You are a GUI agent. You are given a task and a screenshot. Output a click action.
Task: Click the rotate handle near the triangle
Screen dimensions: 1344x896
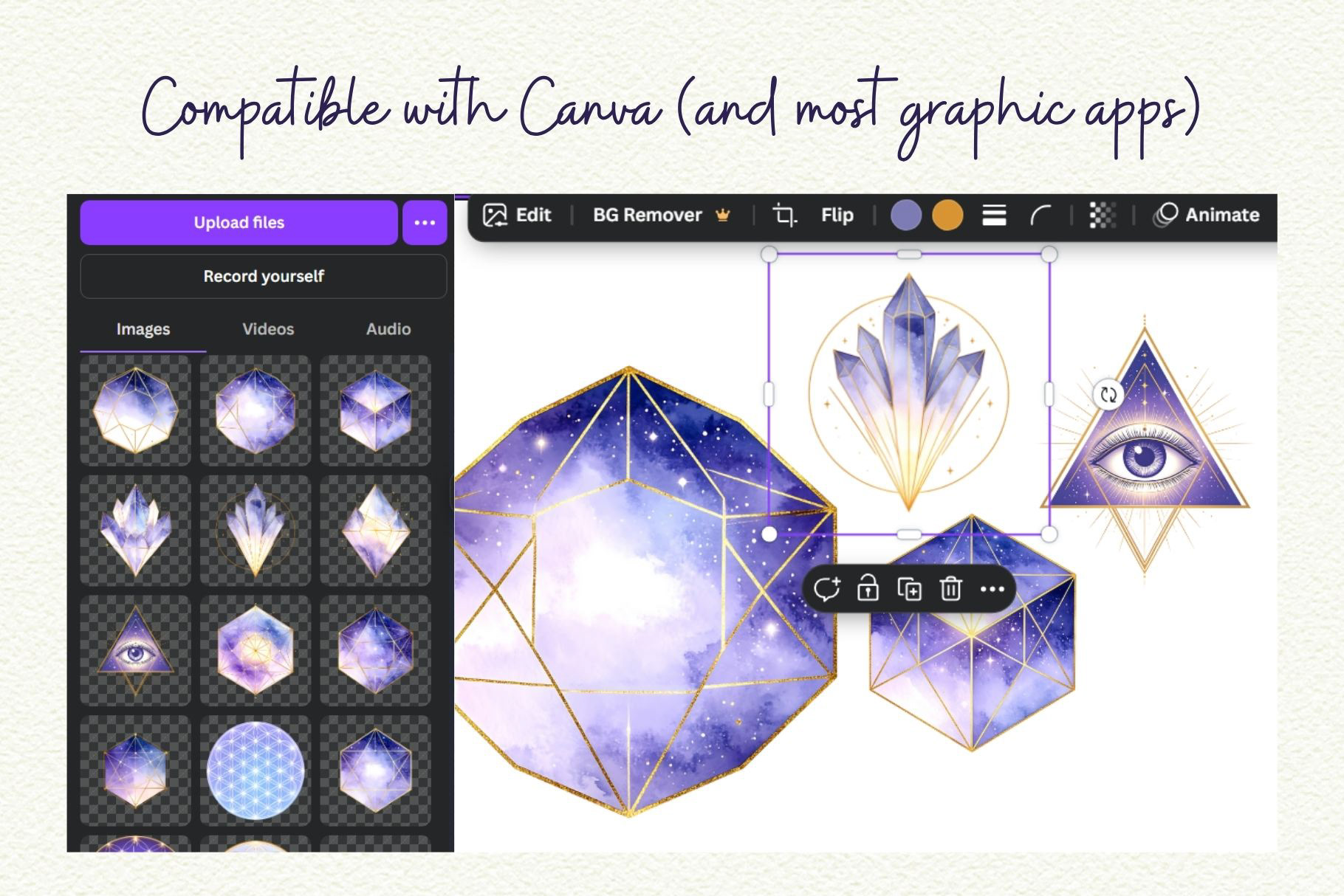point(1108,395)
